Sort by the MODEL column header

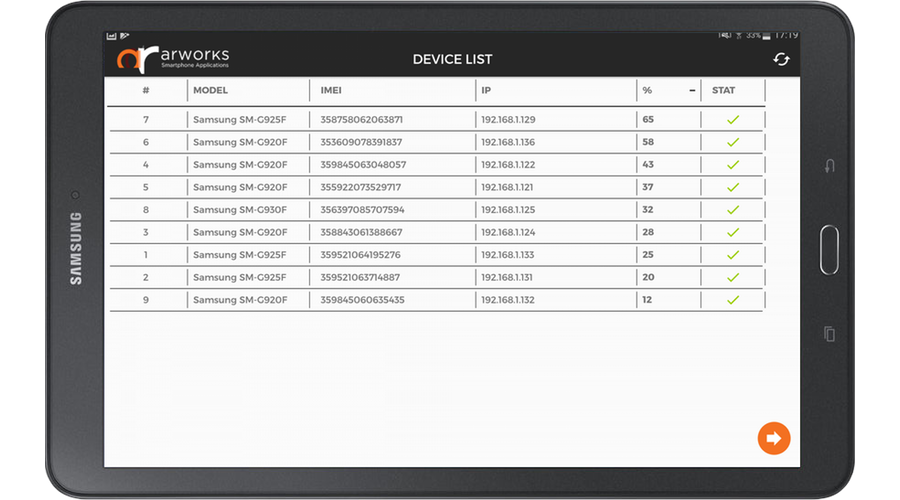[x=210, y=90]
